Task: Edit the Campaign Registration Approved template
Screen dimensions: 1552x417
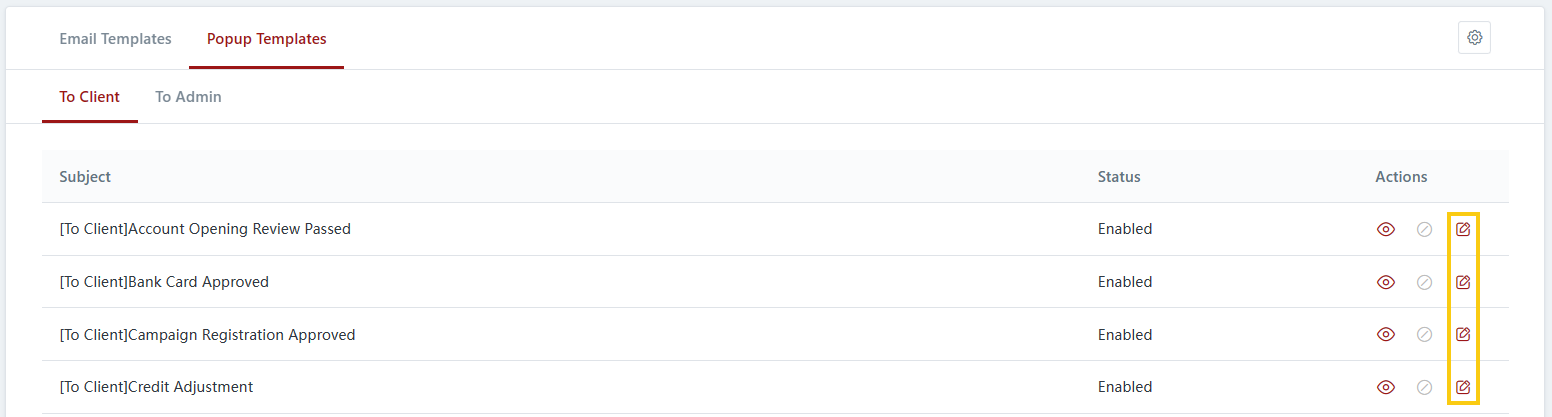Action: pyautogui.click(x=1463, y=334)
